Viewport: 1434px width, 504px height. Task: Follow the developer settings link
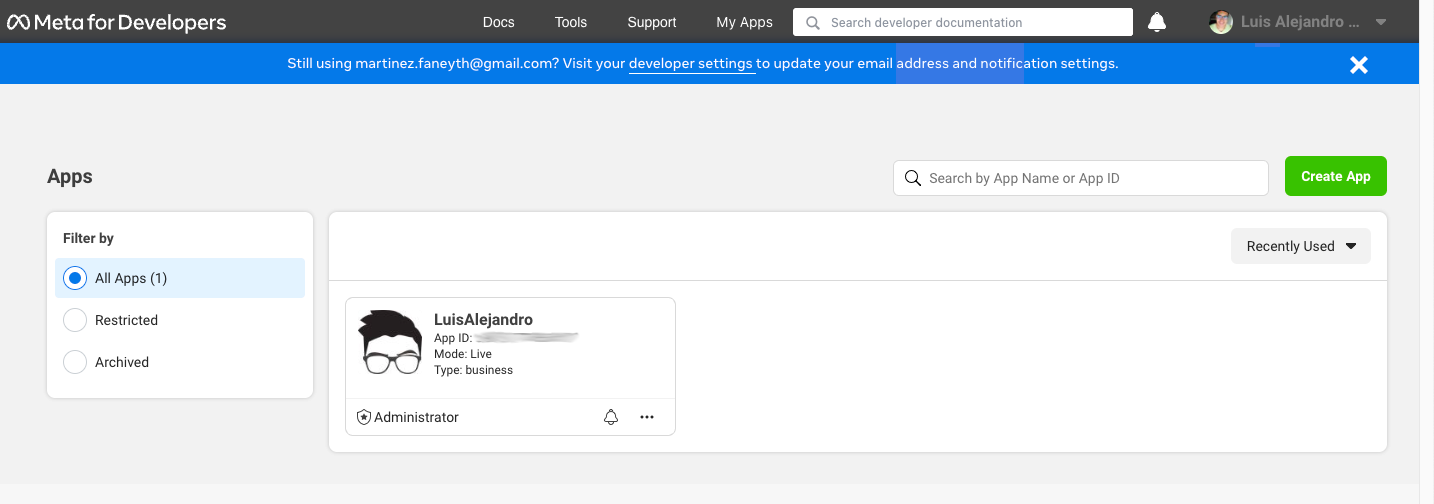point(691,64)
